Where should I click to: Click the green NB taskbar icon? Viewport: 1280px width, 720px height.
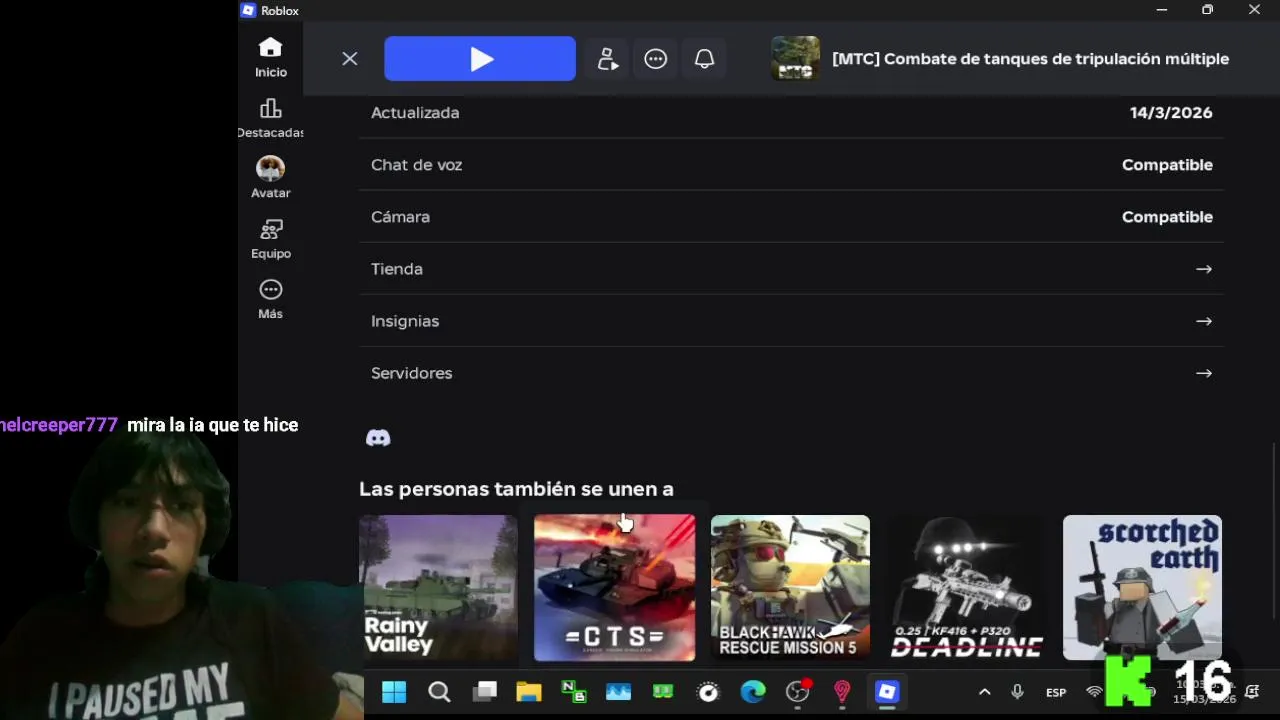(x=574, y=692)
